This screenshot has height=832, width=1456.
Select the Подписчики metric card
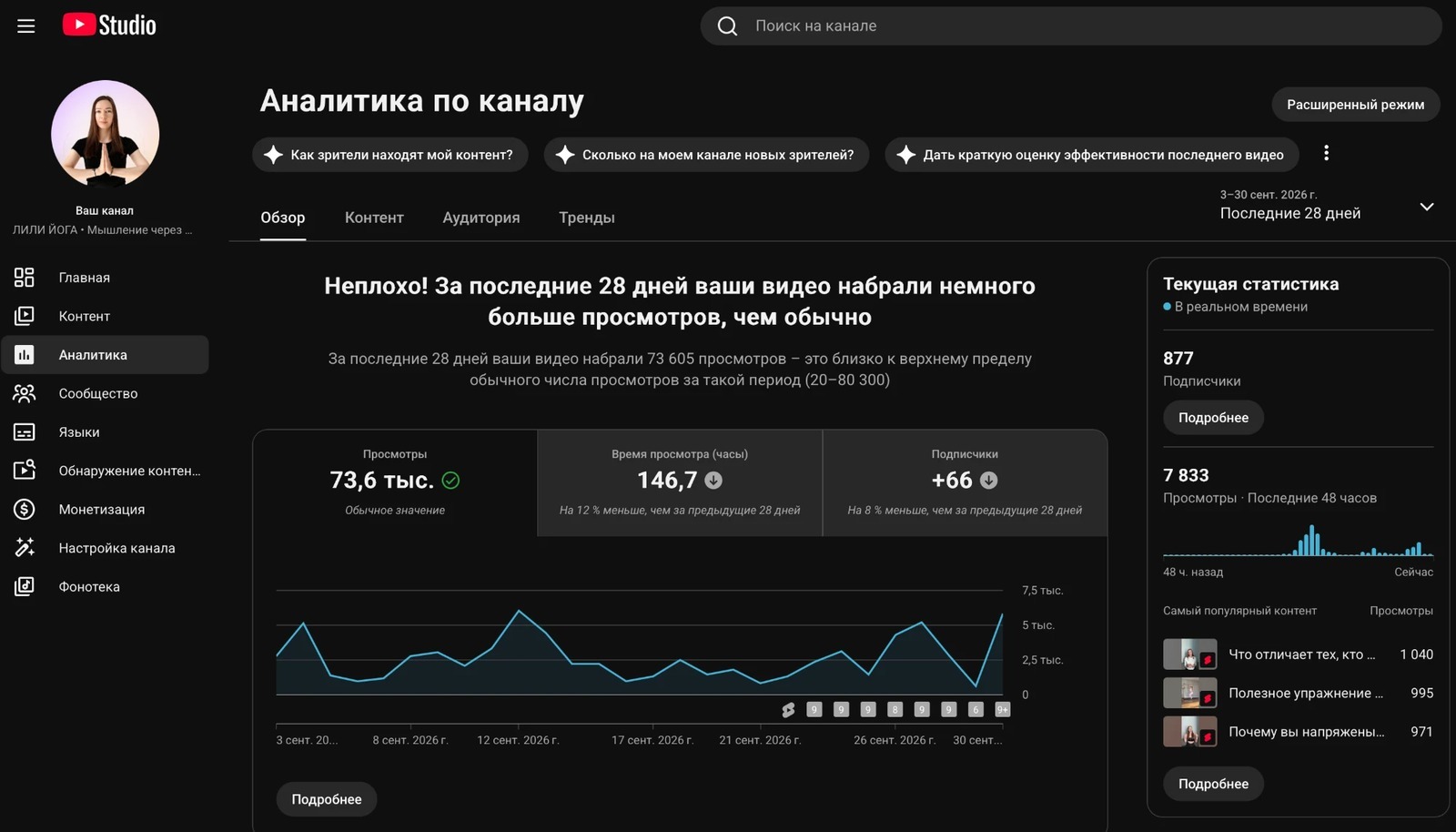965,482
